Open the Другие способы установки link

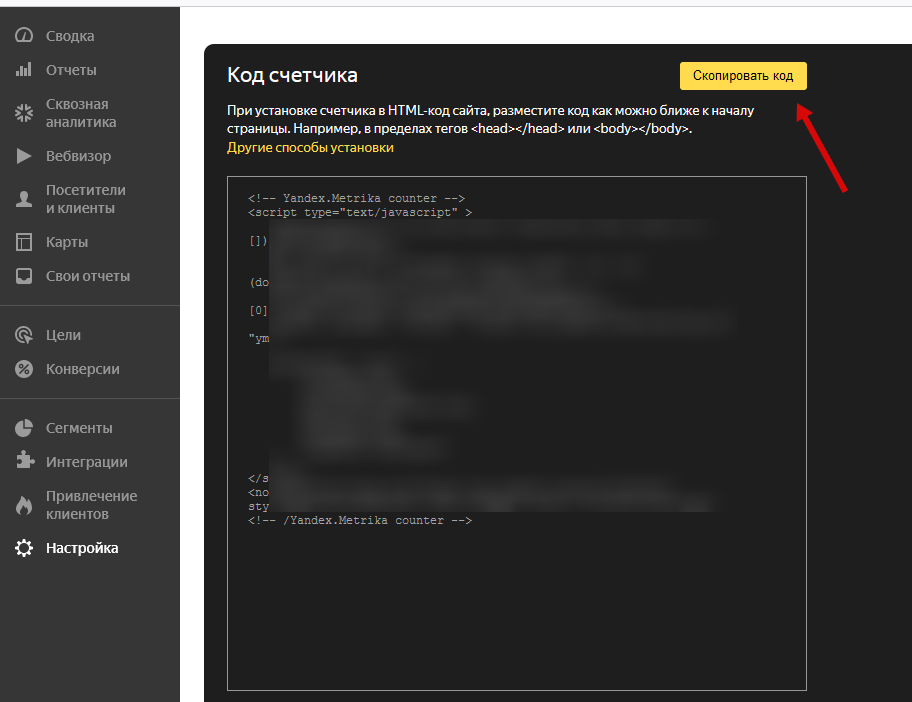pyautogui.click(x=310, y=147)
